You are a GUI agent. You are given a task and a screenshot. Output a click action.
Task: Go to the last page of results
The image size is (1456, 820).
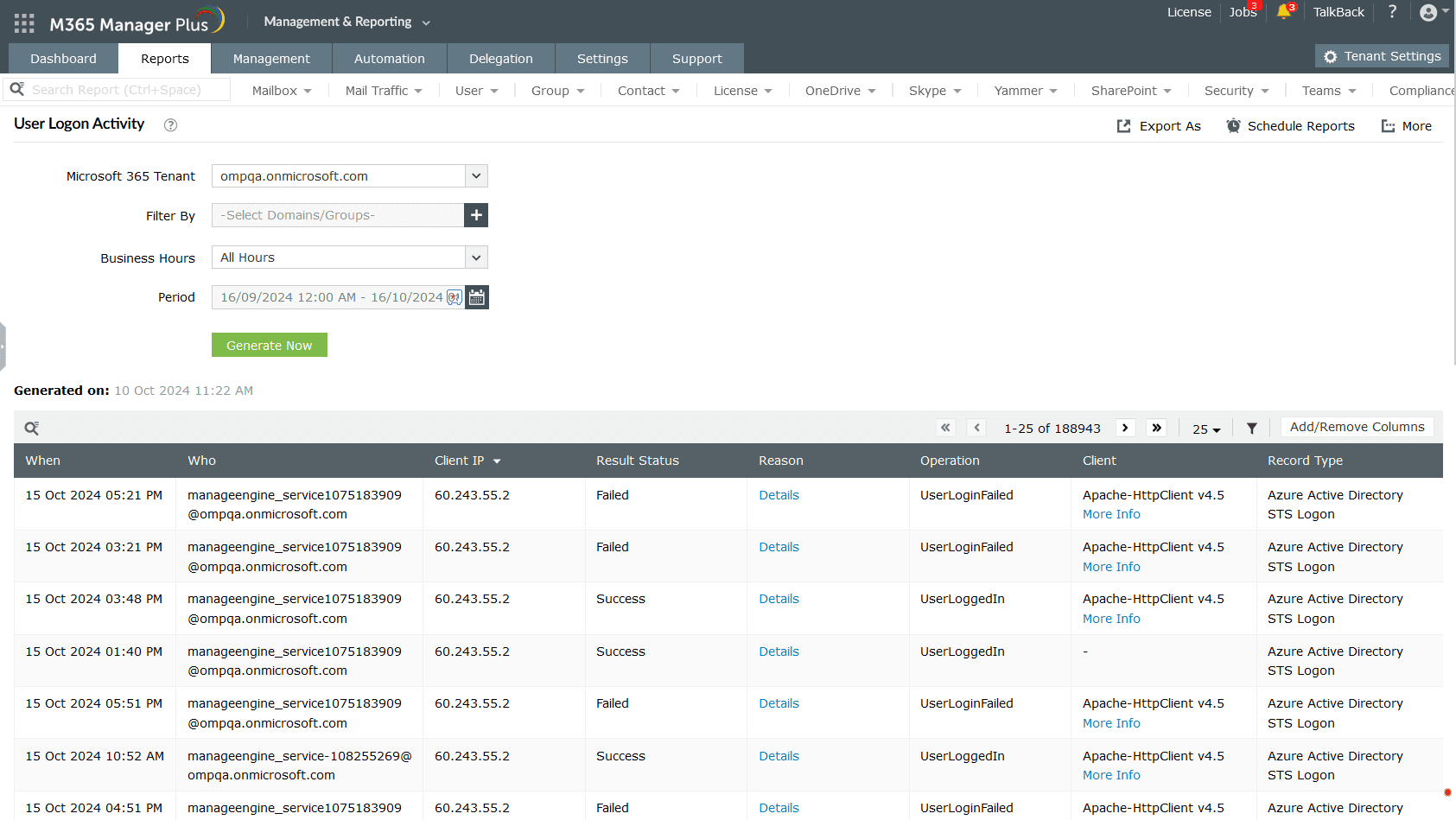point(1156,428)
